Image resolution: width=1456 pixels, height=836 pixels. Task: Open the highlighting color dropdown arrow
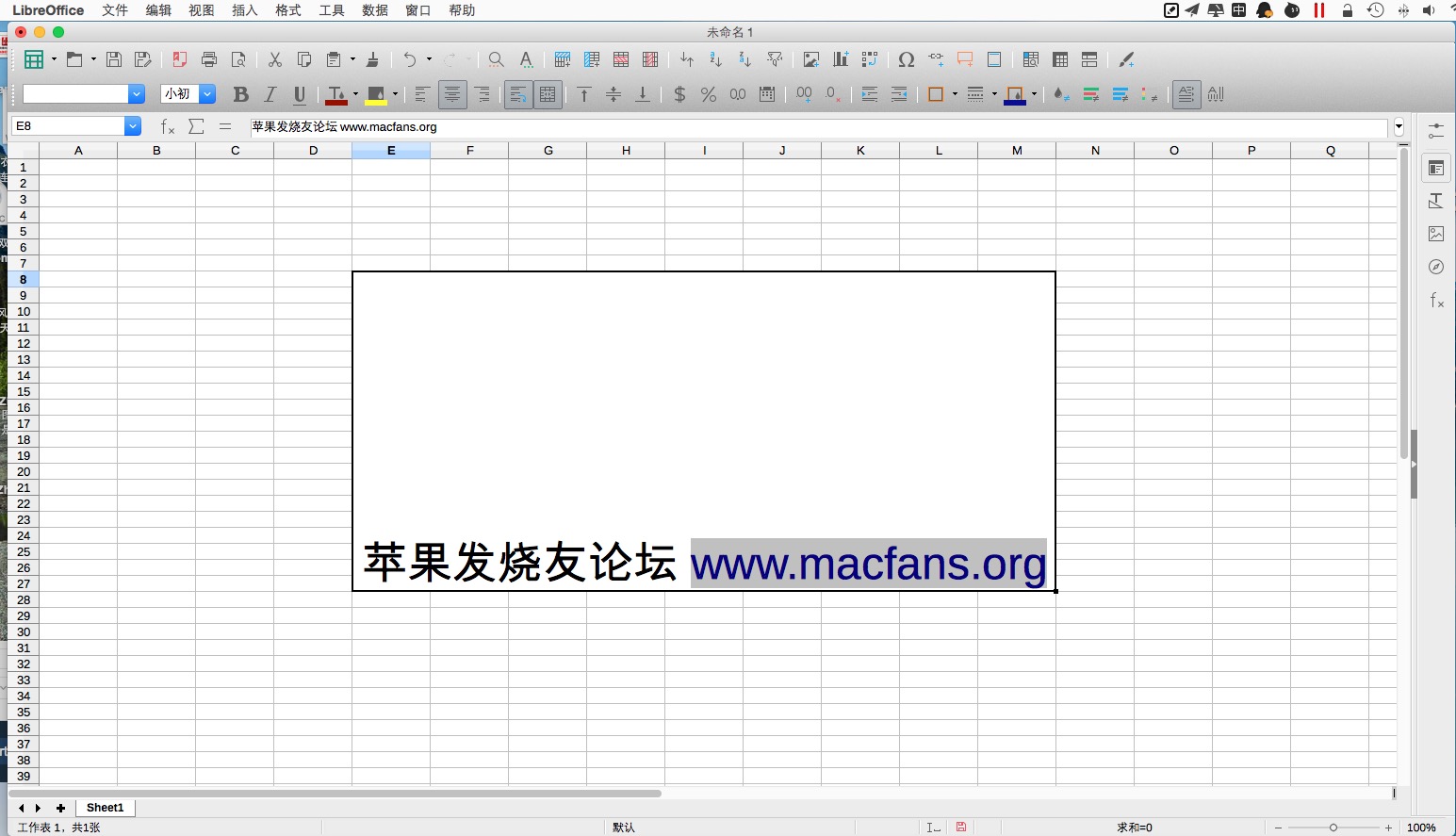pyautogui.click(x=395, y=94)
